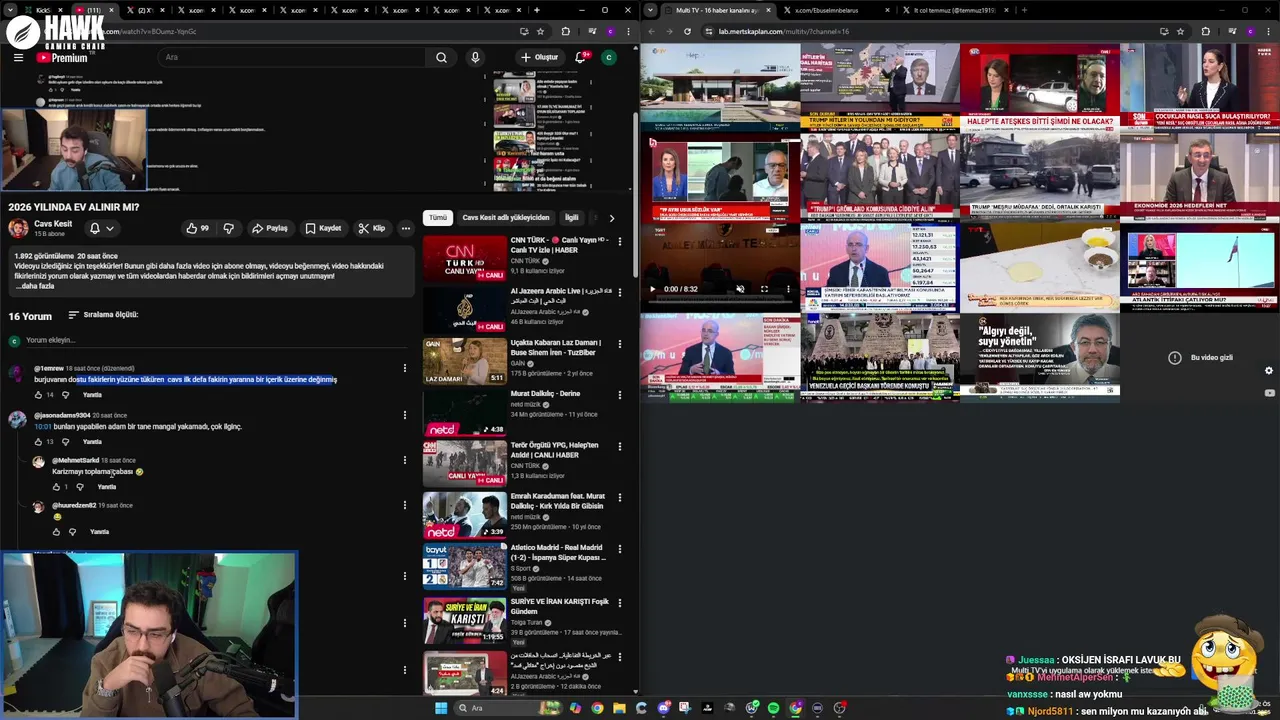The height and width of the screenshot is (720, 1280).
Task: Expand description with ...daha fazla
Action: (35, 286)
